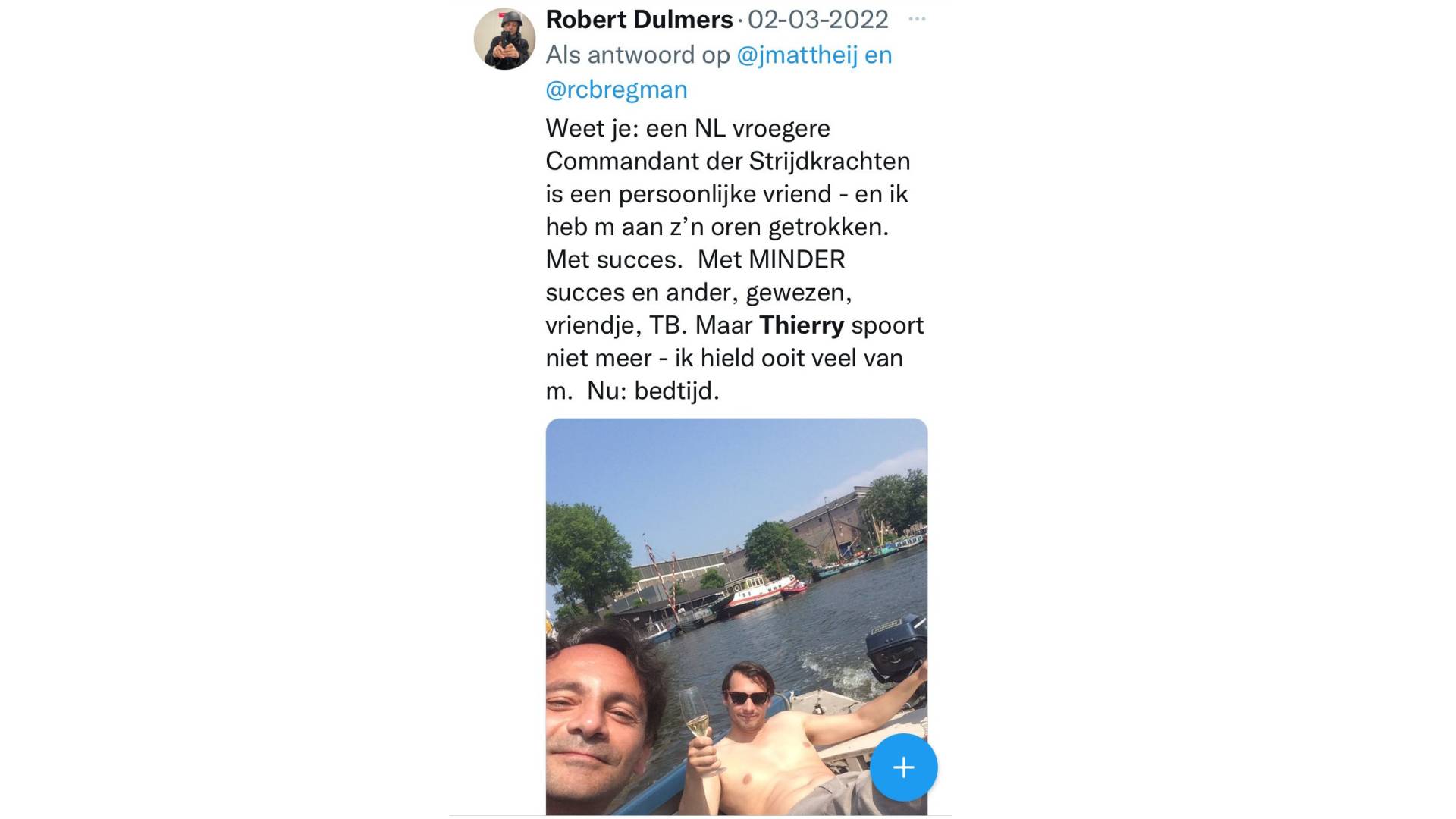Viewport: 1456px width, 819px height.
Task: Open the three-dot more options menu
Action: pyautogui.click(x=917, y=19)
